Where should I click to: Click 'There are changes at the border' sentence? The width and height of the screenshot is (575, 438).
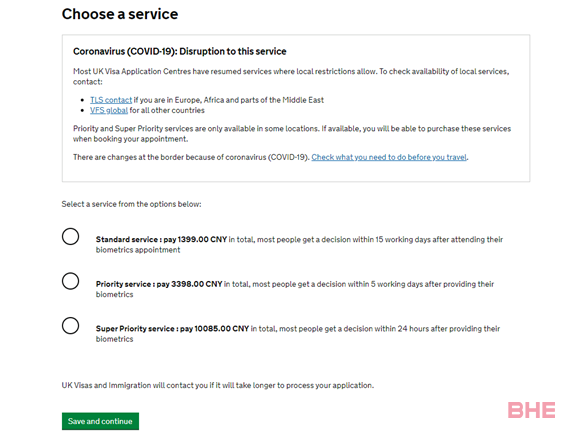tap(271, 157)
